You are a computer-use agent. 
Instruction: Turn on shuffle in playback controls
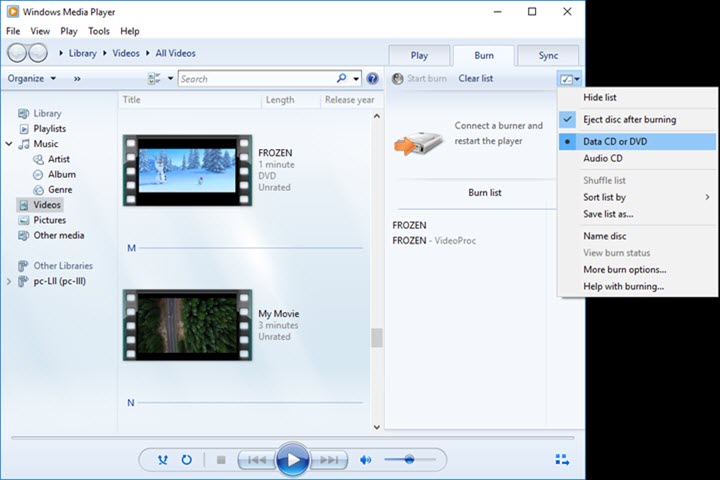[x=163, y=460]
